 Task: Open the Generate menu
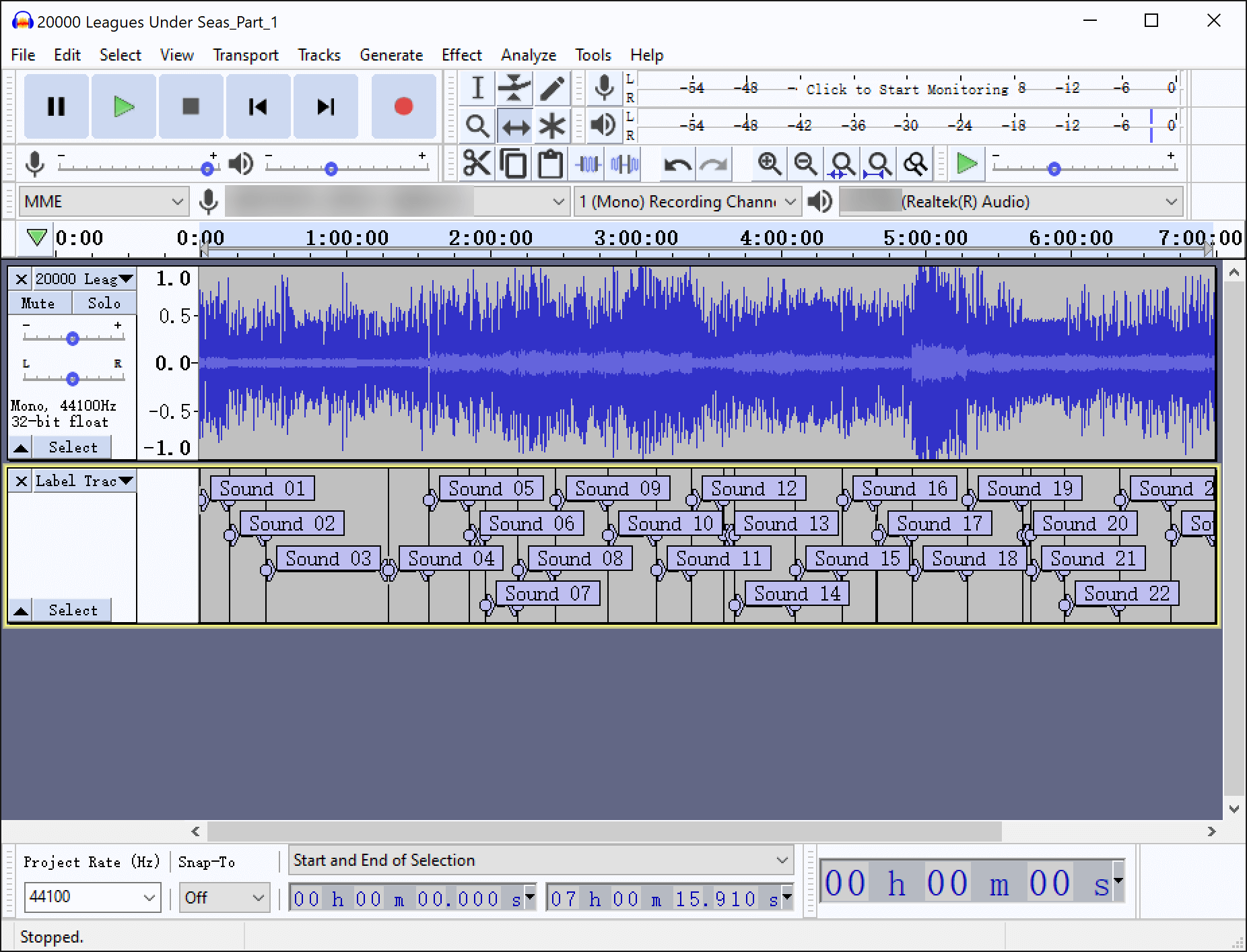point(391,55)
